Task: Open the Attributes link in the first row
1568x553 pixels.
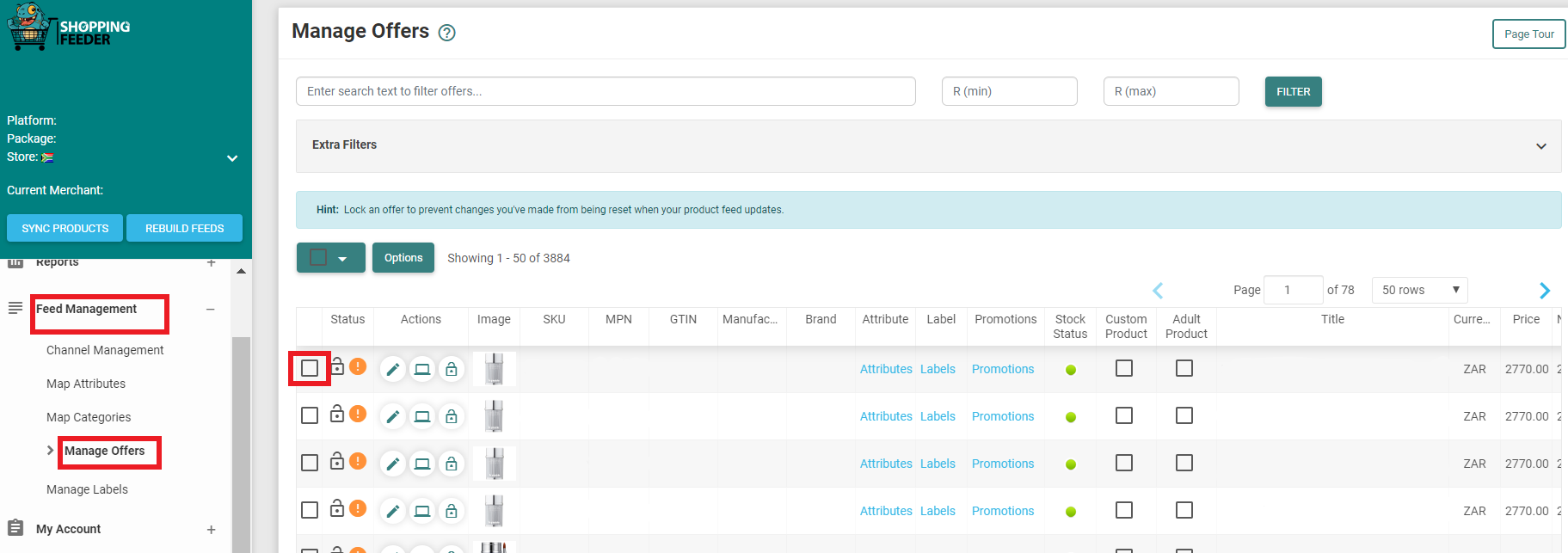Action: click(x=886, y=369)
